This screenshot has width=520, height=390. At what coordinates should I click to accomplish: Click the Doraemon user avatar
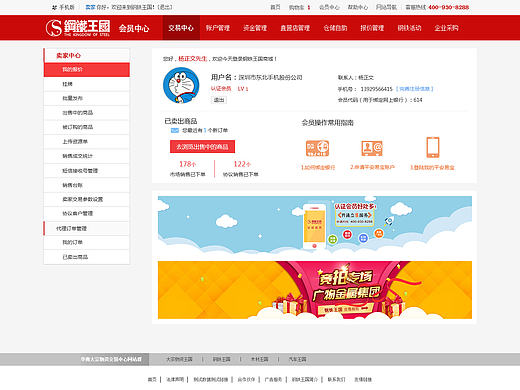[x=181, y=85]
